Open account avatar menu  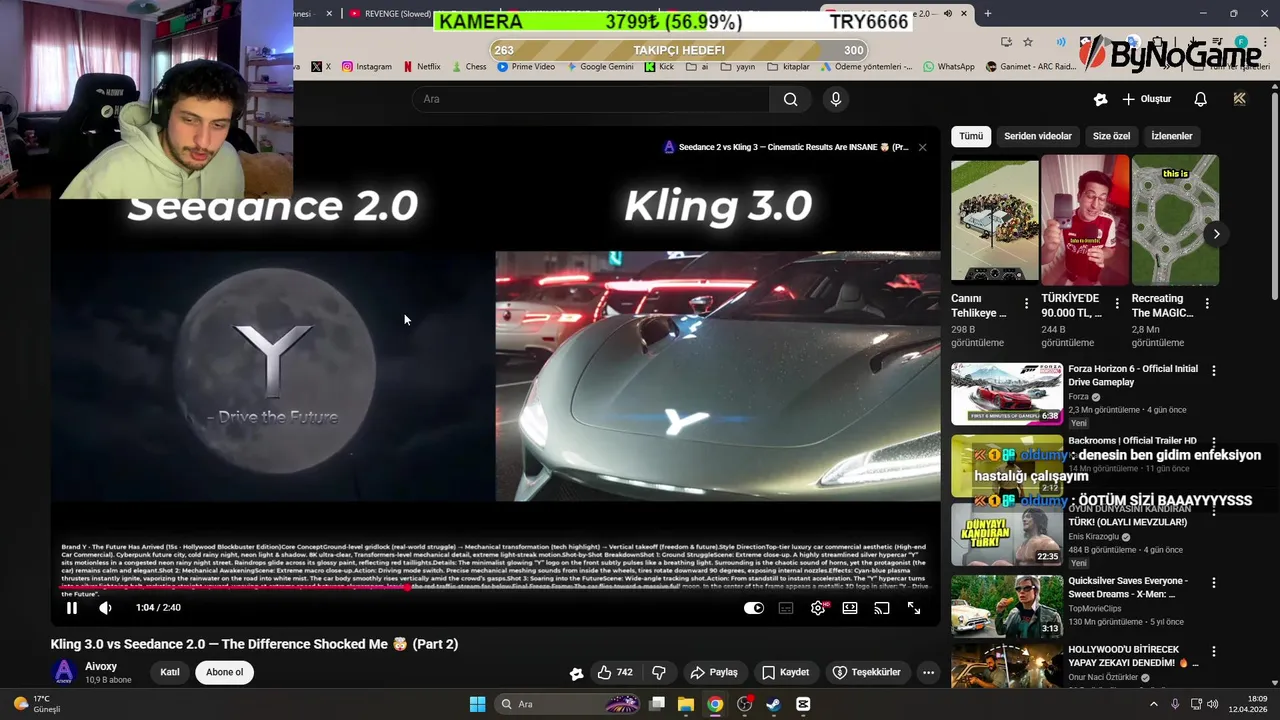tap(1240, 99)
